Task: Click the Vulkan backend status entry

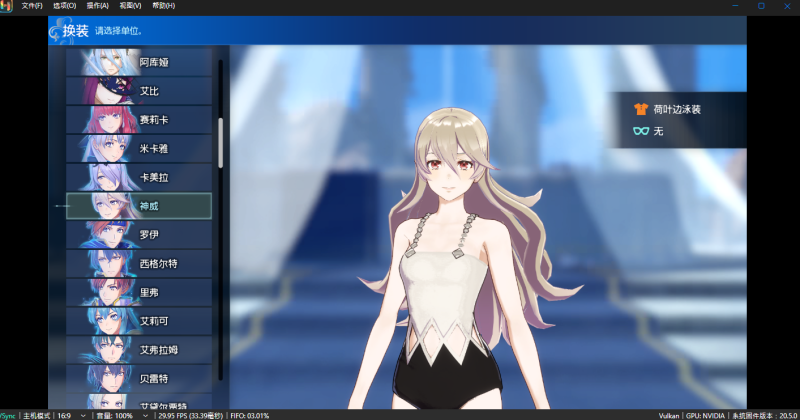Action: (x=668, y=416)
